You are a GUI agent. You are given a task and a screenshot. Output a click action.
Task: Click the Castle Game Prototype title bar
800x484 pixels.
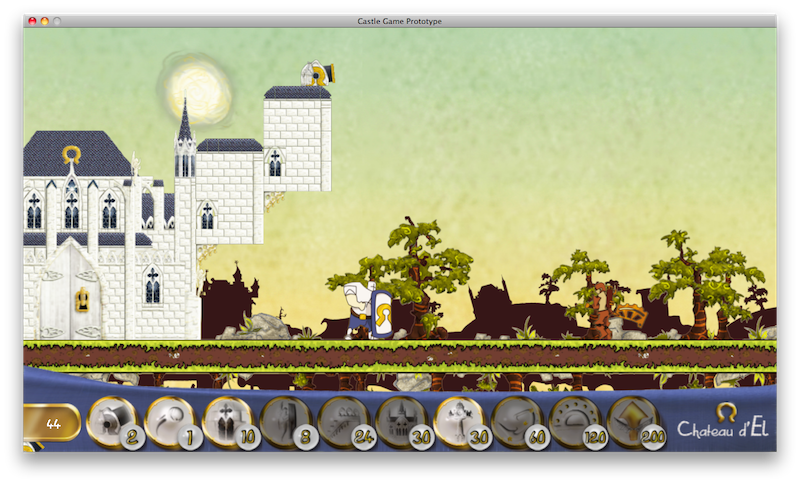[x=399, y=21]
